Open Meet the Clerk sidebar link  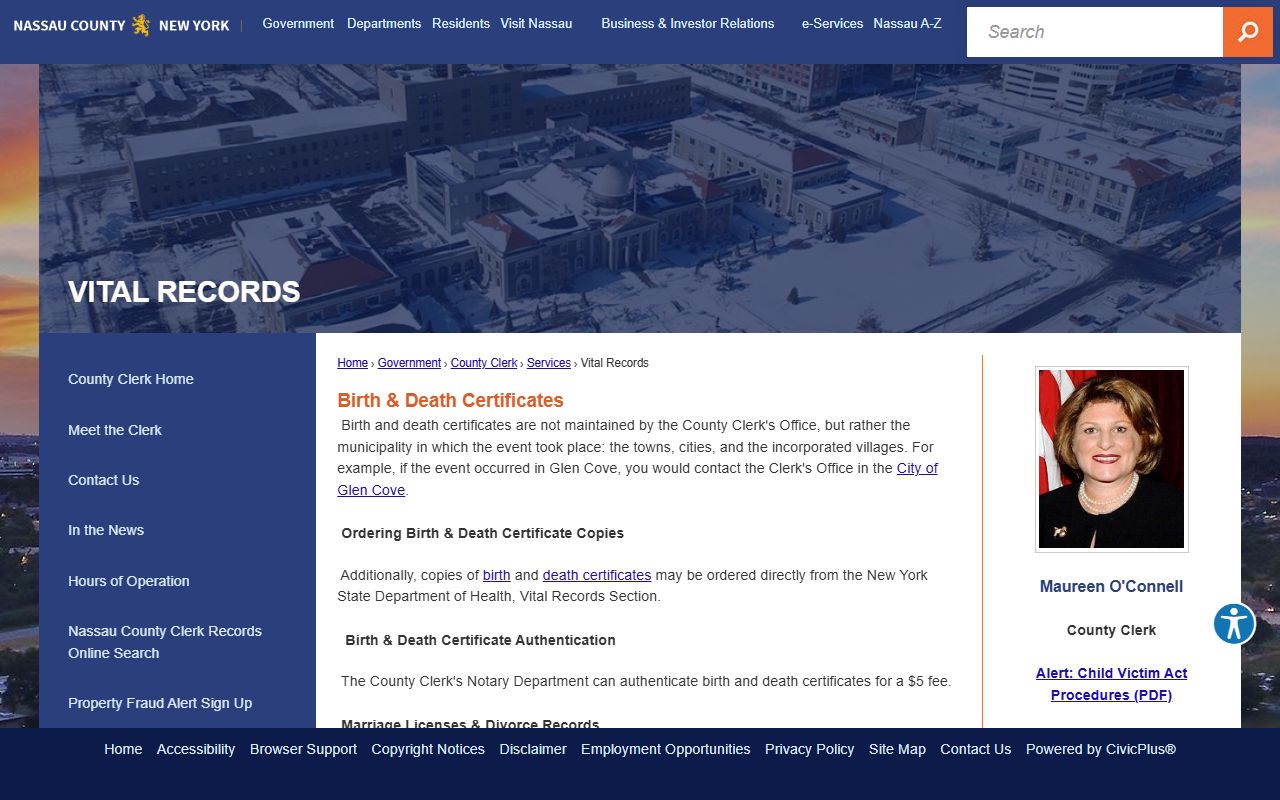coord(115,430)
